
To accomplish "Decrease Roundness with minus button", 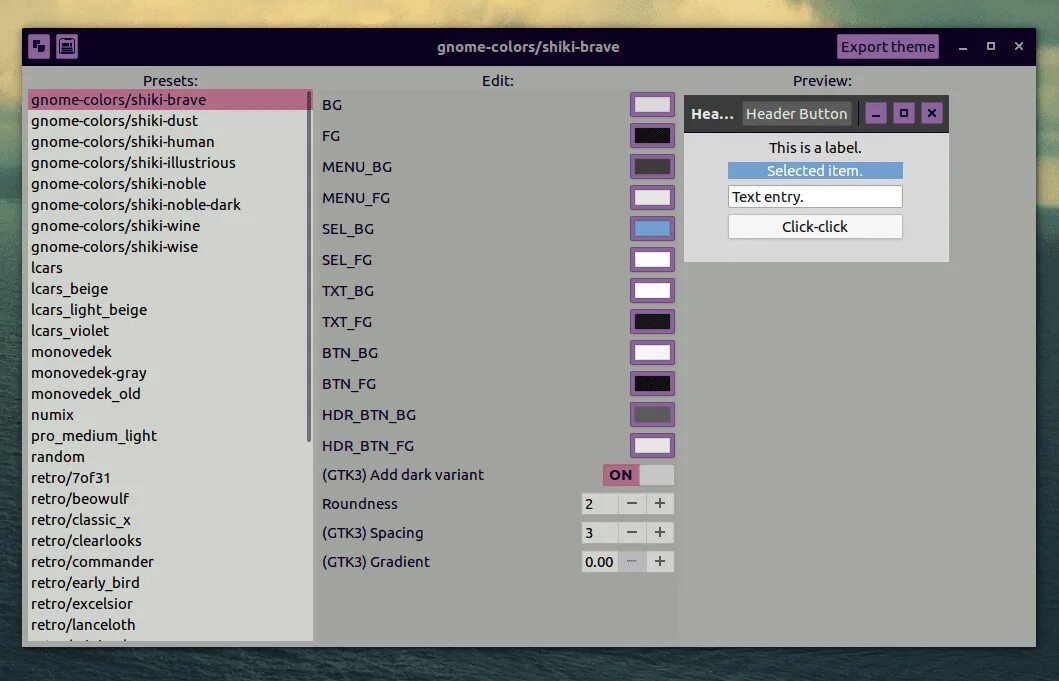I will [x=631, y=503].
